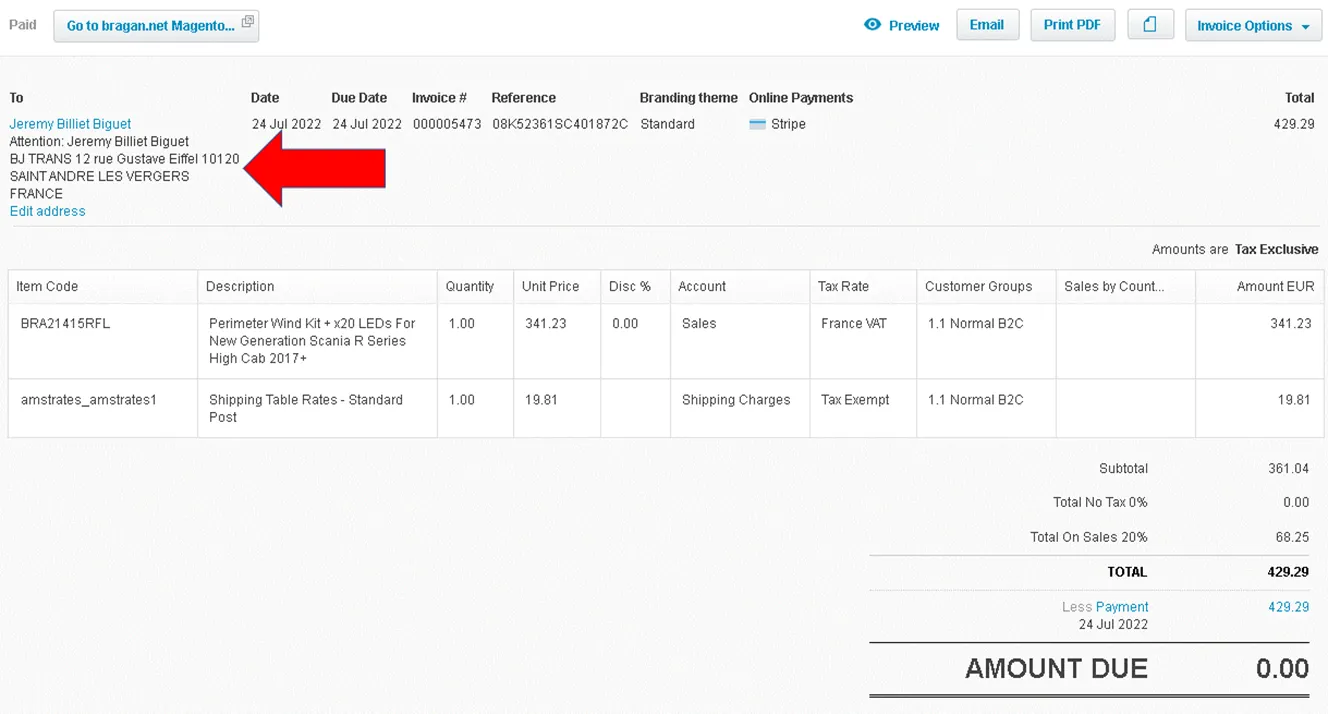Image resolution: width=1328 pixels, height=714 pixels.
Task: Click the Tax Exempt tax rate cell
Action: [863, 408]
